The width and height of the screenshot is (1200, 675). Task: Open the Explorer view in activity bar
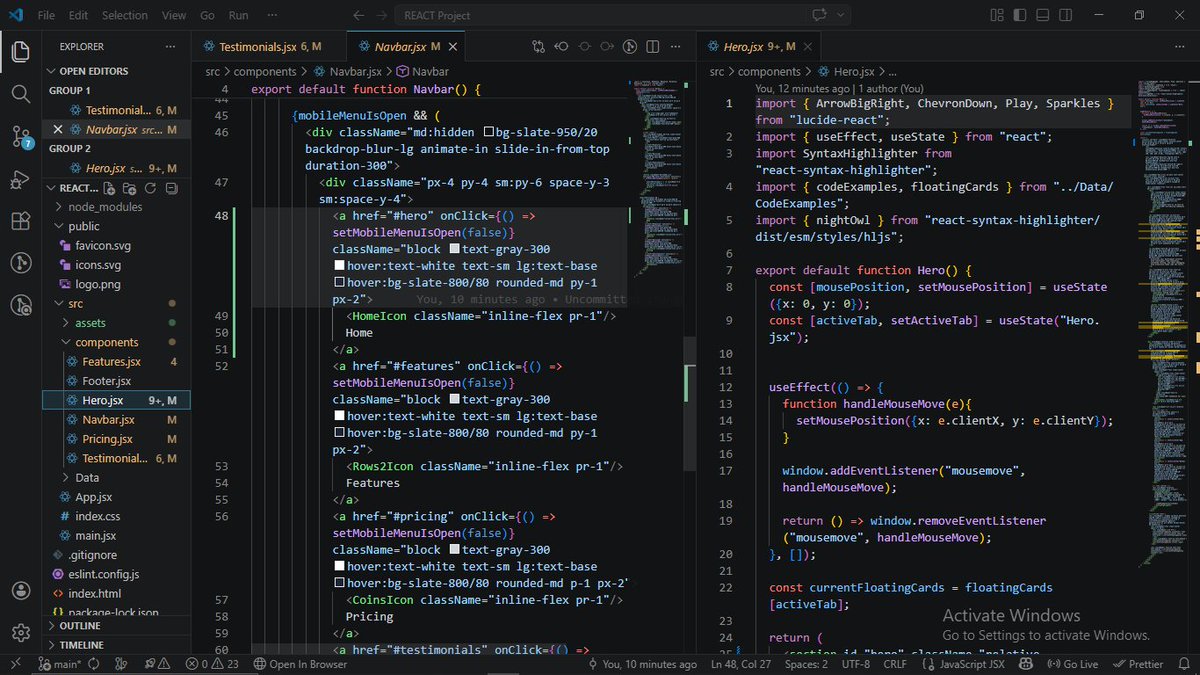click(x=20, y=51)
